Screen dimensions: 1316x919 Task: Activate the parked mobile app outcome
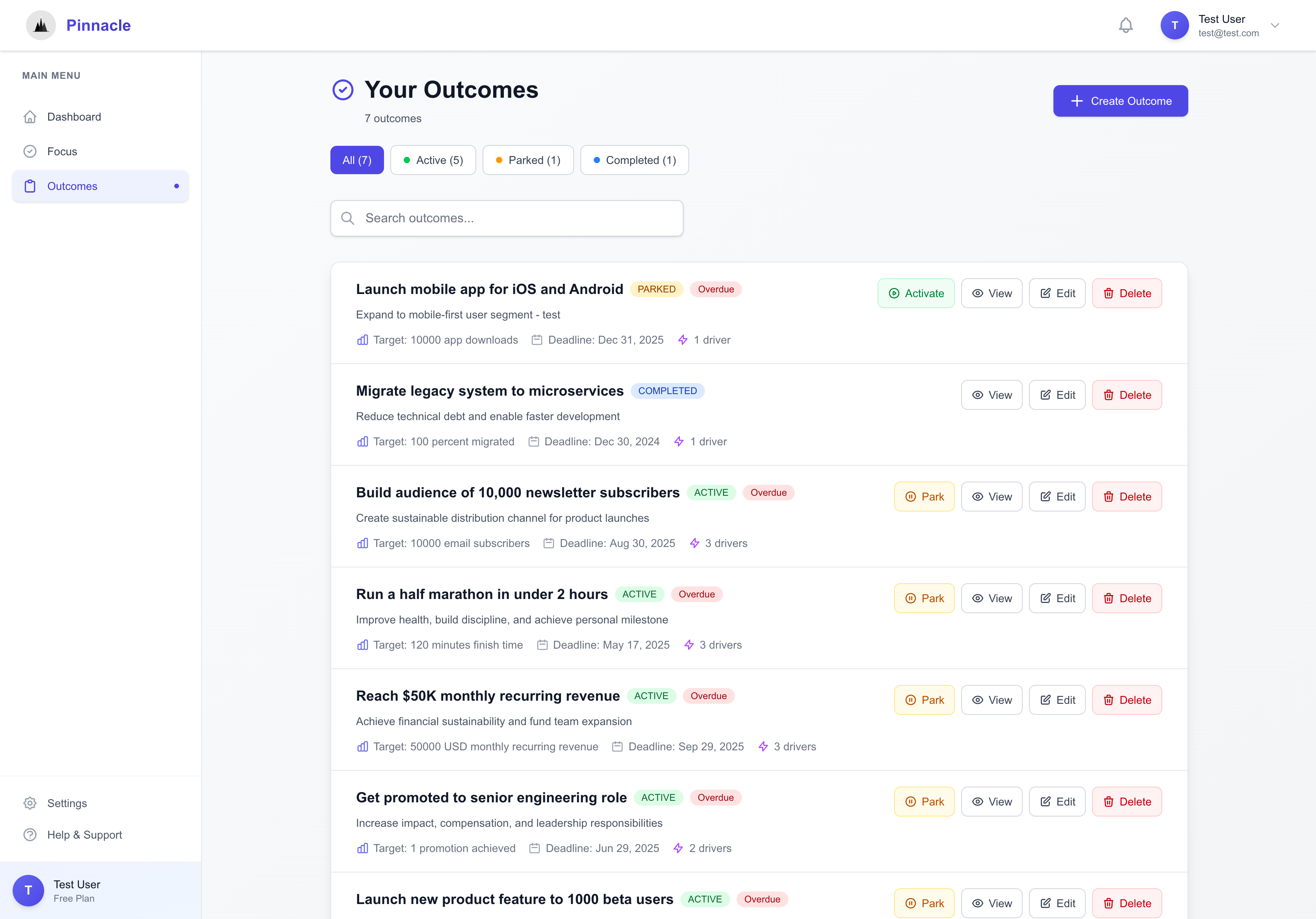pyautogui.click(x=916, y=293)
